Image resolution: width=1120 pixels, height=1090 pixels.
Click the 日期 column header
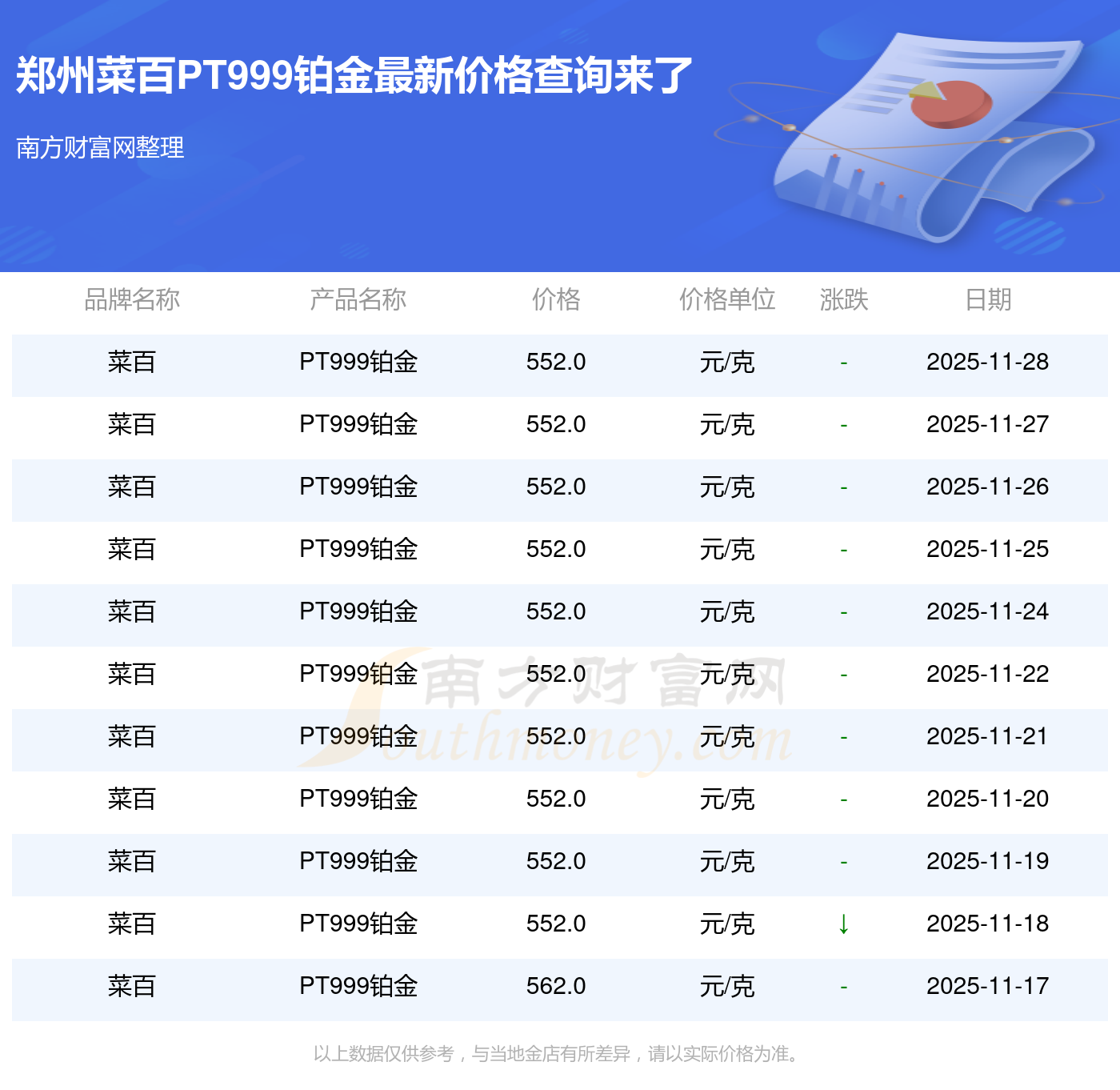tap(988, 299)
